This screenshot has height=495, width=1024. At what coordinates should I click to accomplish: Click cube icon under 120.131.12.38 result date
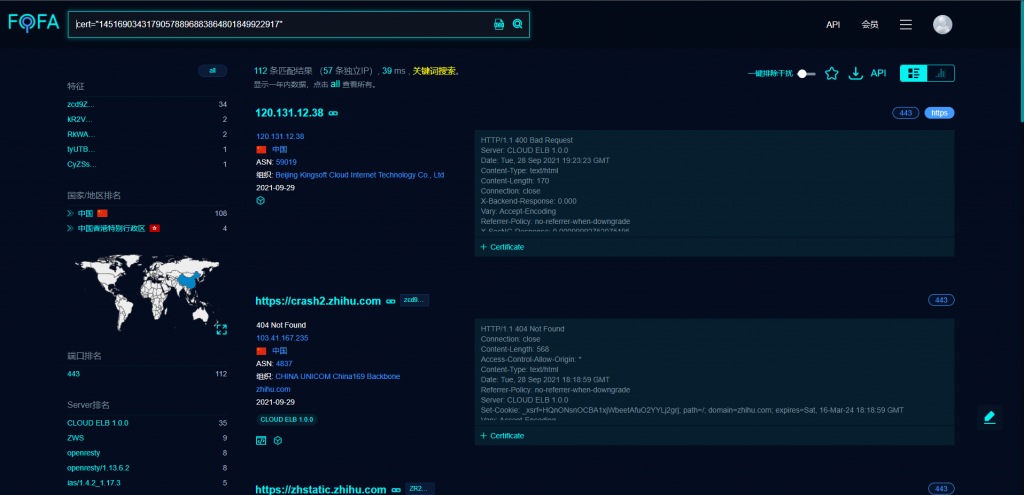pos(261,201)
